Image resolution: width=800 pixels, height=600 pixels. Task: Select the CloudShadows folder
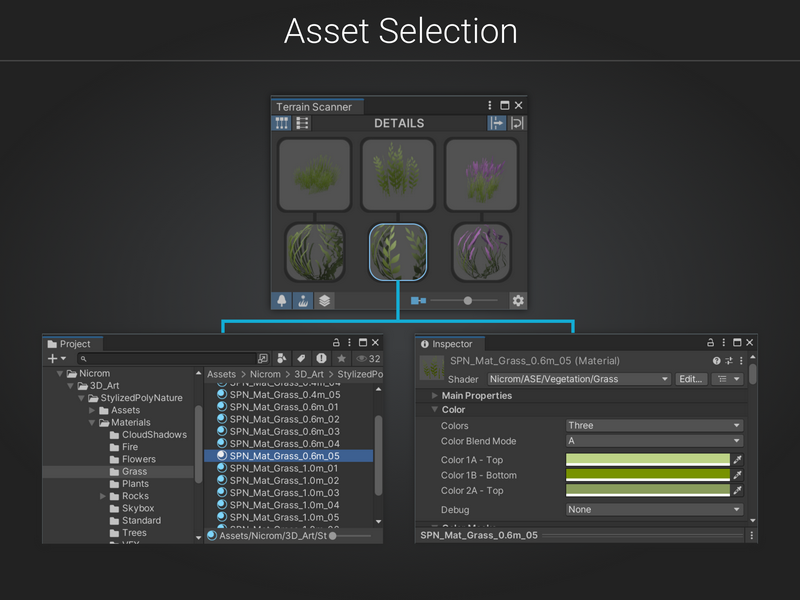tap(148, 435)
